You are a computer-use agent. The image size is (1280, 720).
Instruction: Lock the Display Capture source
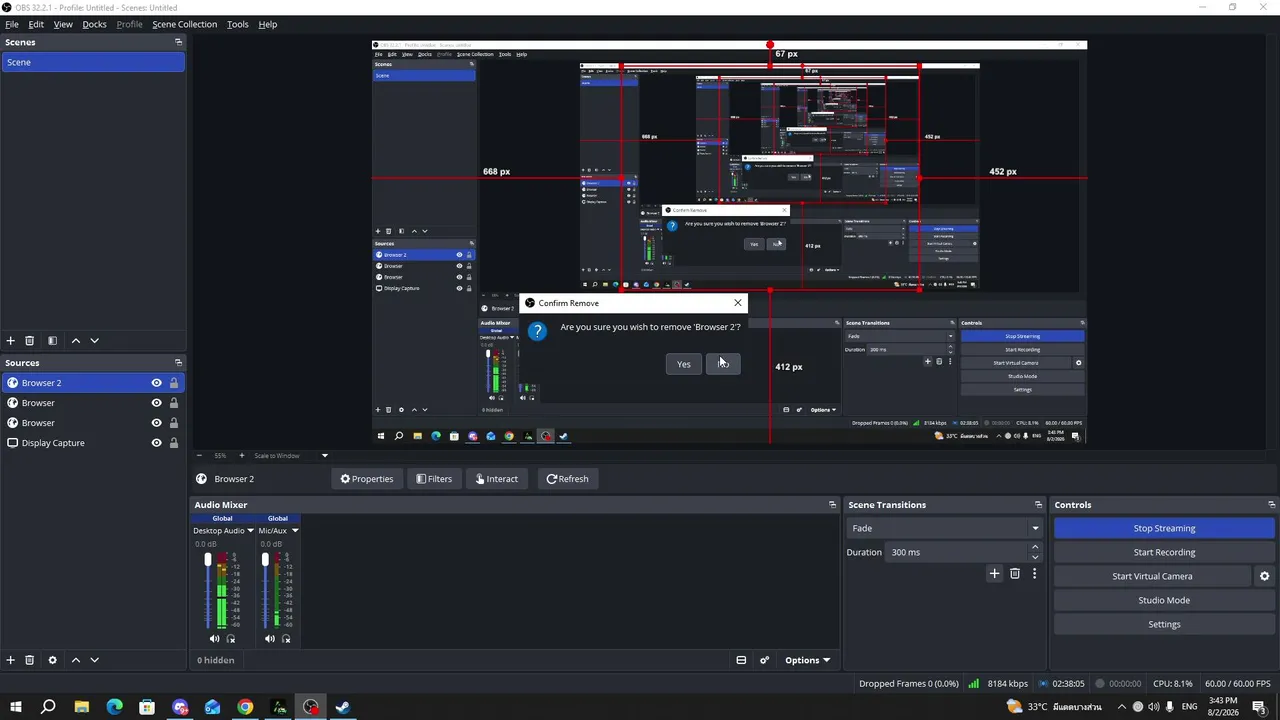click(174, 443)
